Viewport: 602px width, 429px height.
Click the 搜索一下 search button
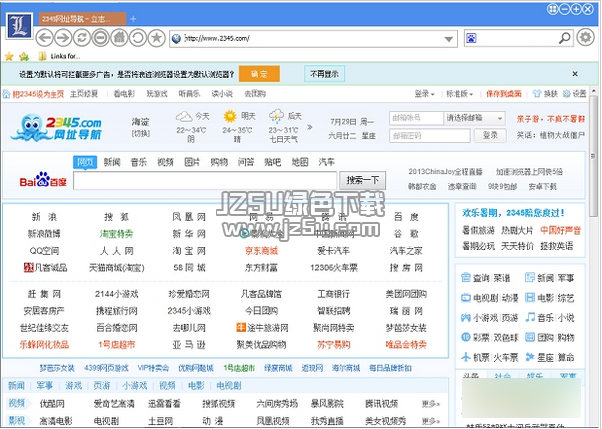pyautogui.click(x=362, y=180)
